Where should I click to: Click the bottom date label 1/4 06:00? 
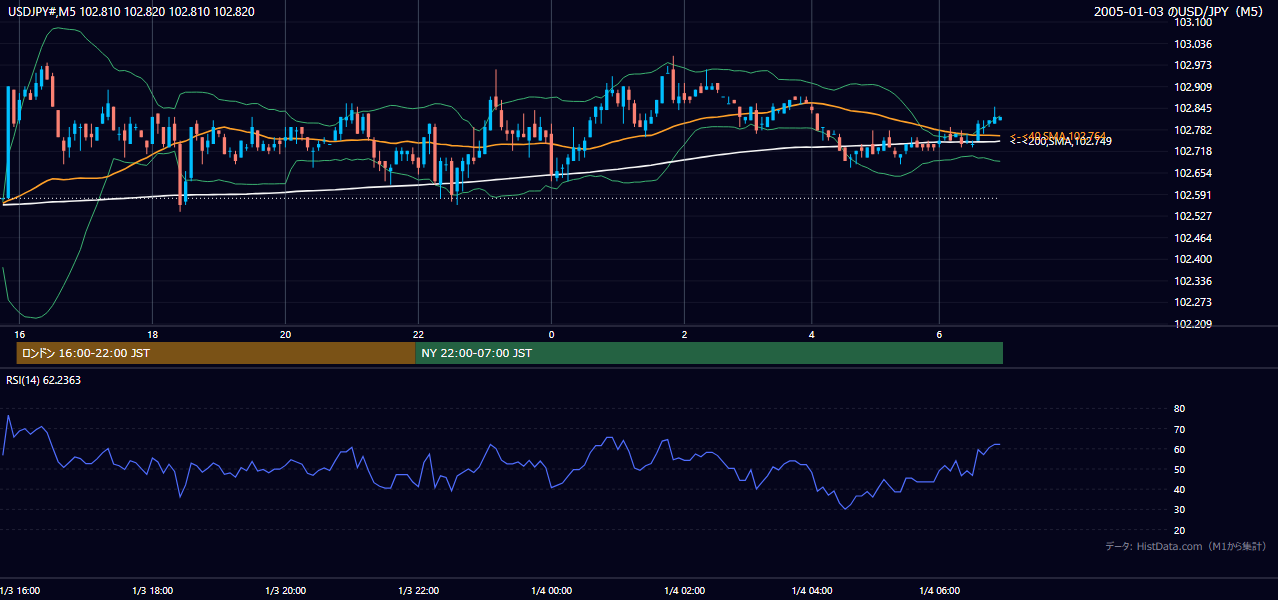939,591
